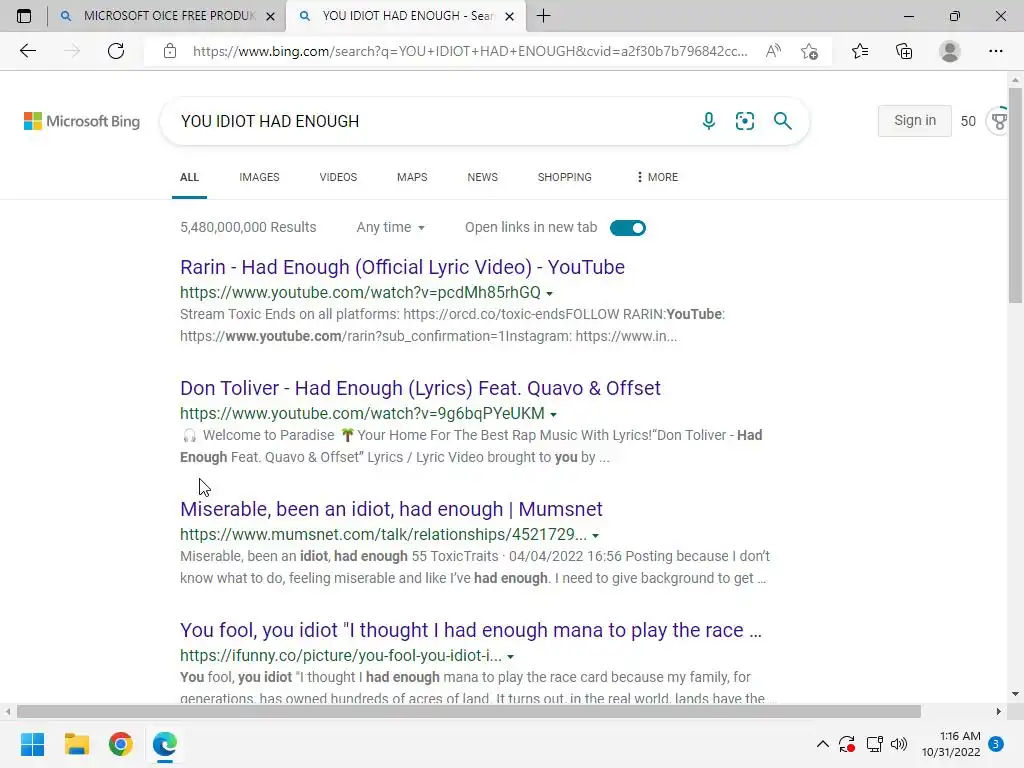Open the MORE search categories menu
This screenshot has width=1024, height=768.
point(657,177)
